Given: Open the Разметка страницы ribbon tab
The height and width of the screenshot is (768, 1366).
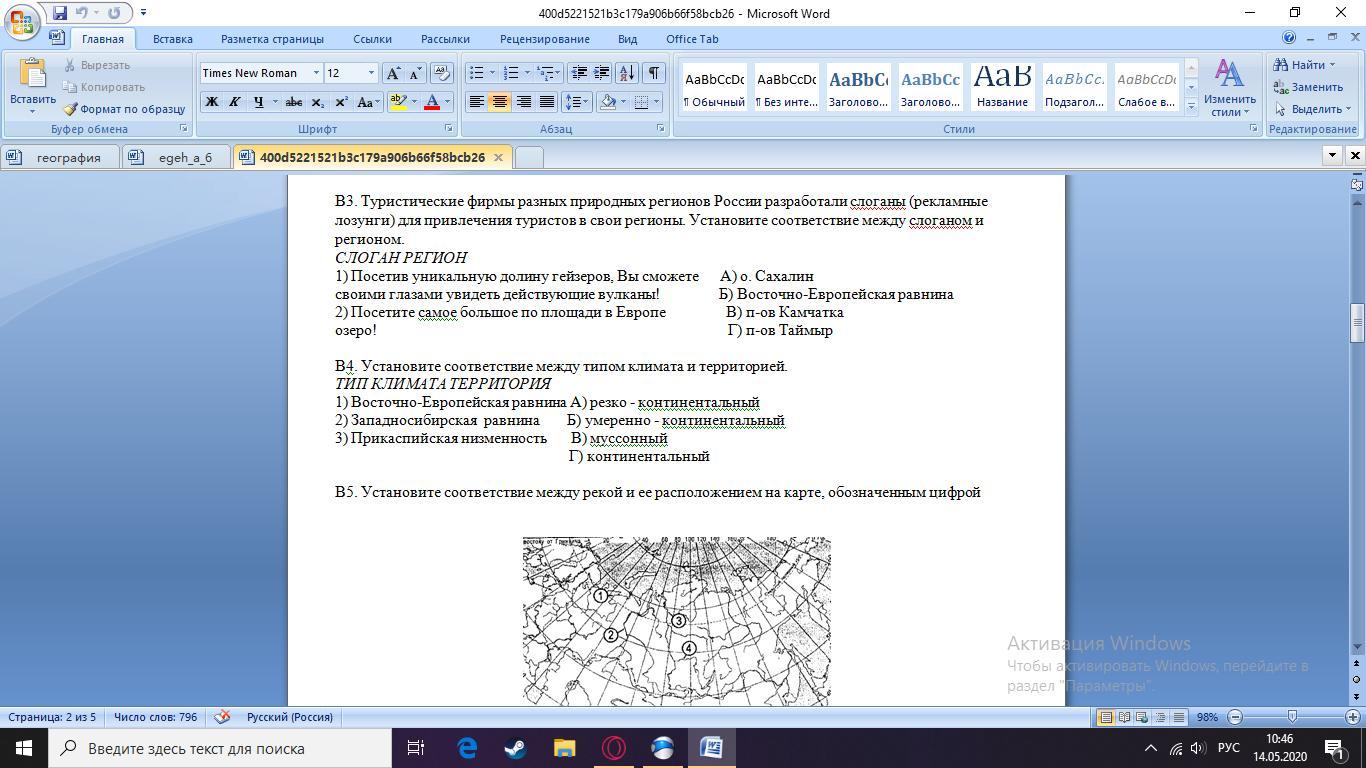Looking at the screenshot, I should 272,39.
